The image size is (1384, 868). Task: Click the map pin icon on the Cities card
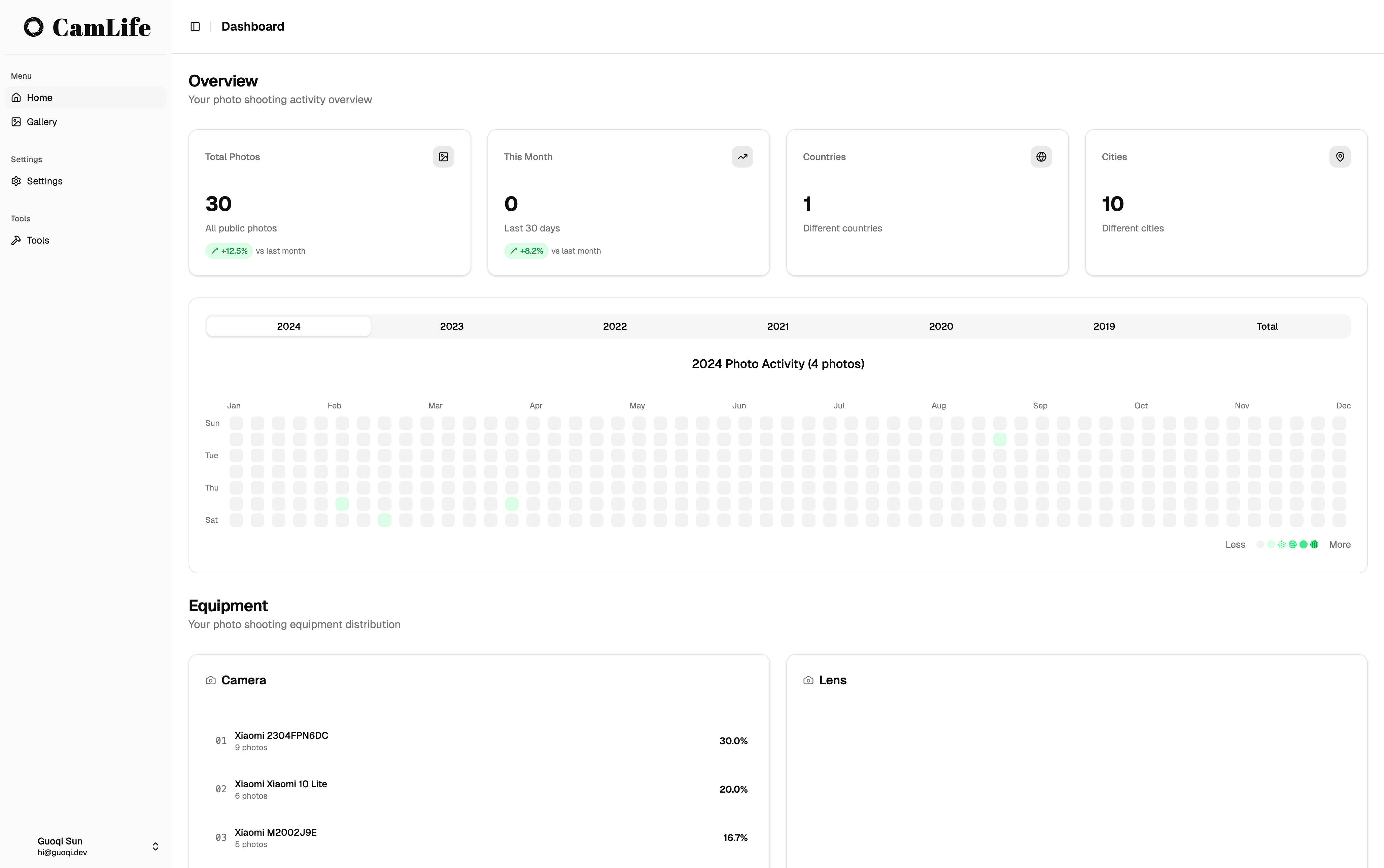pyautogui.click(x=1340, y=156)
